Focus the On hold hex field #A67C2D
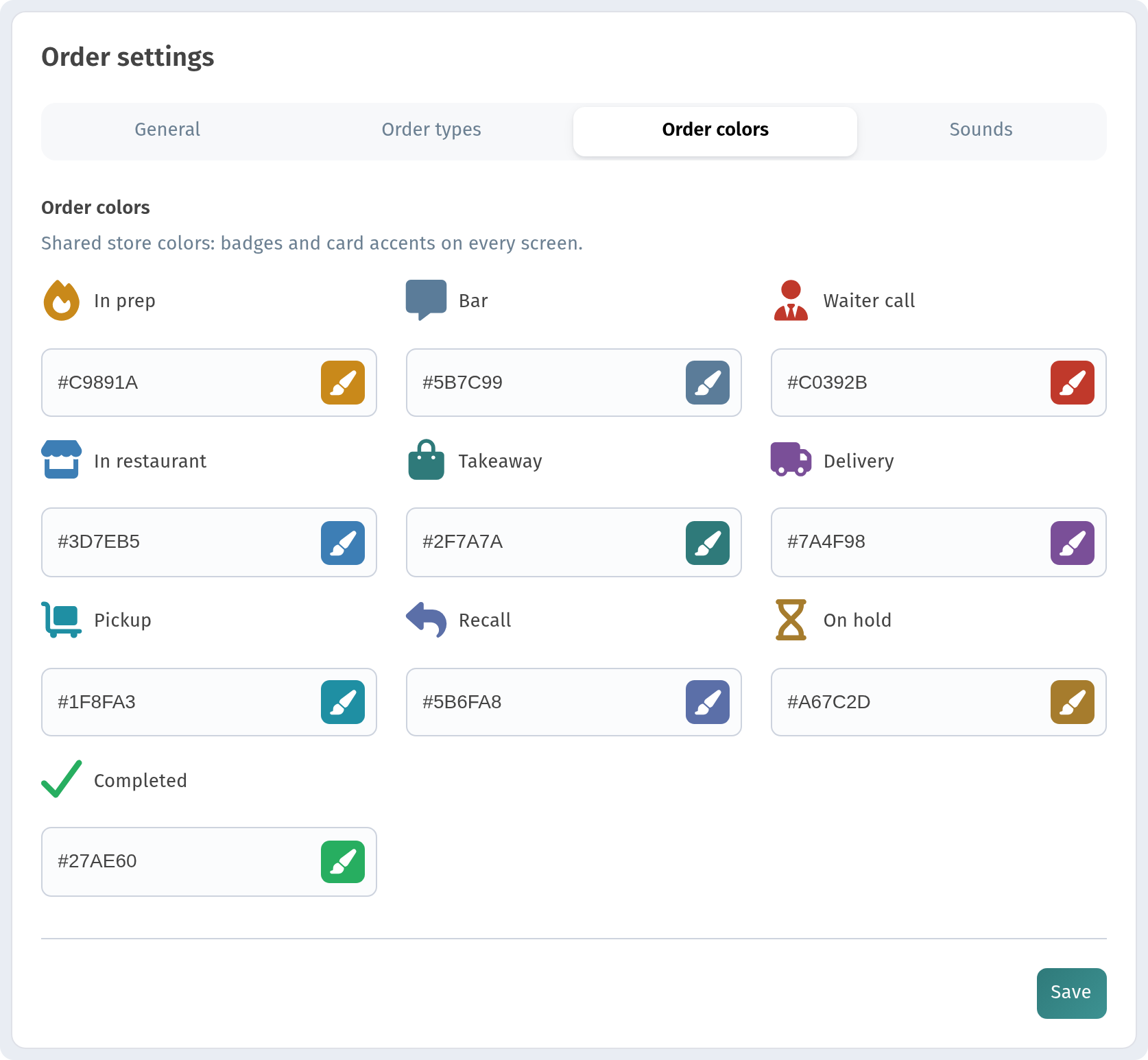Viewport: 1148px width, 1060px height. click(x=939, y=702)
